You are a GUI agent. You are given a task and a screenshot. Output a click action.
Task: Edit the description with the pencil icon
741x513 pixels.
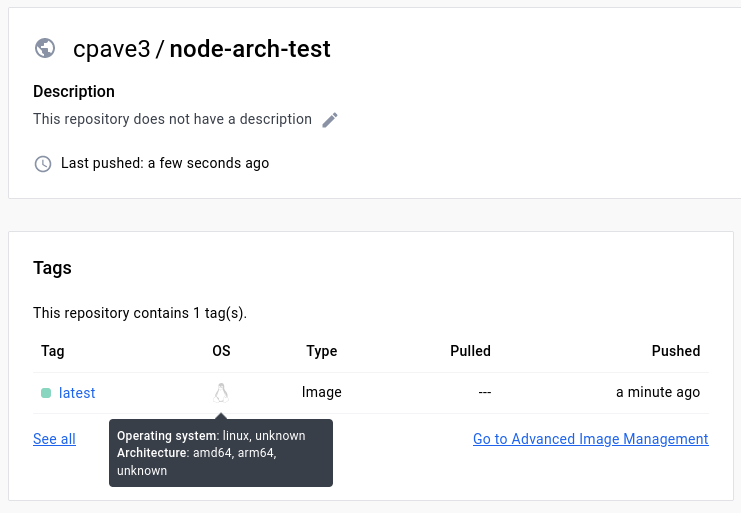click(x=330, y=120)
